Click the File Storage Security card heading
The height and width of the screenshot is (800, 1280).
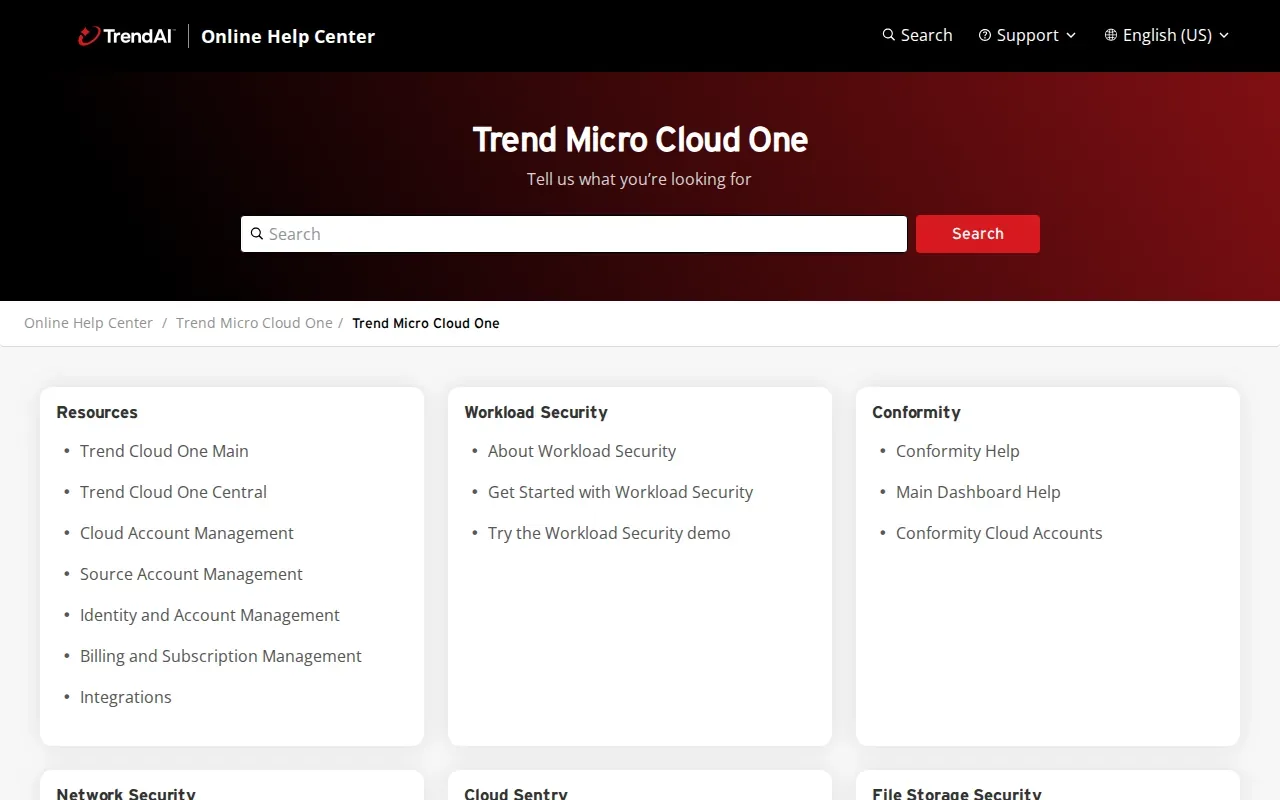957,794
